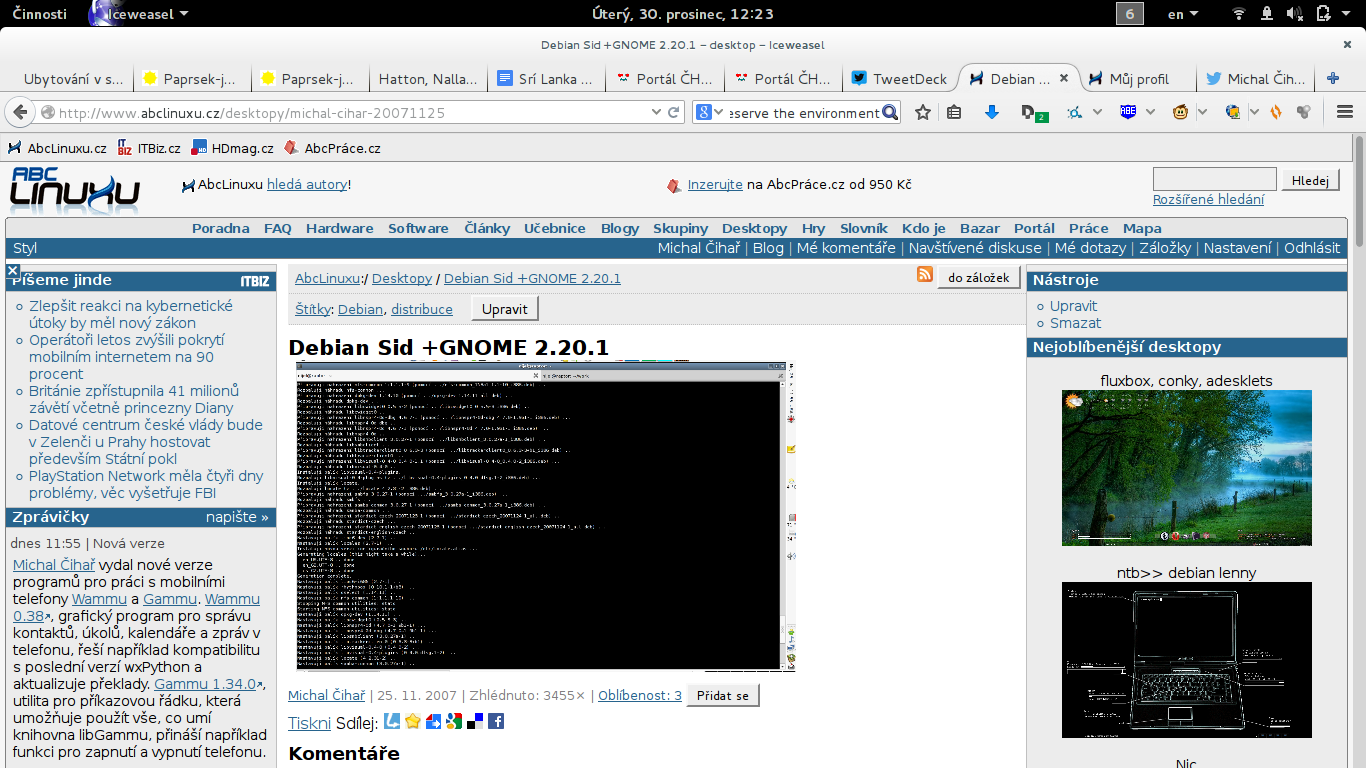
Task: Open the AbcPráce.cz bookmark
Action: point(332,148)
